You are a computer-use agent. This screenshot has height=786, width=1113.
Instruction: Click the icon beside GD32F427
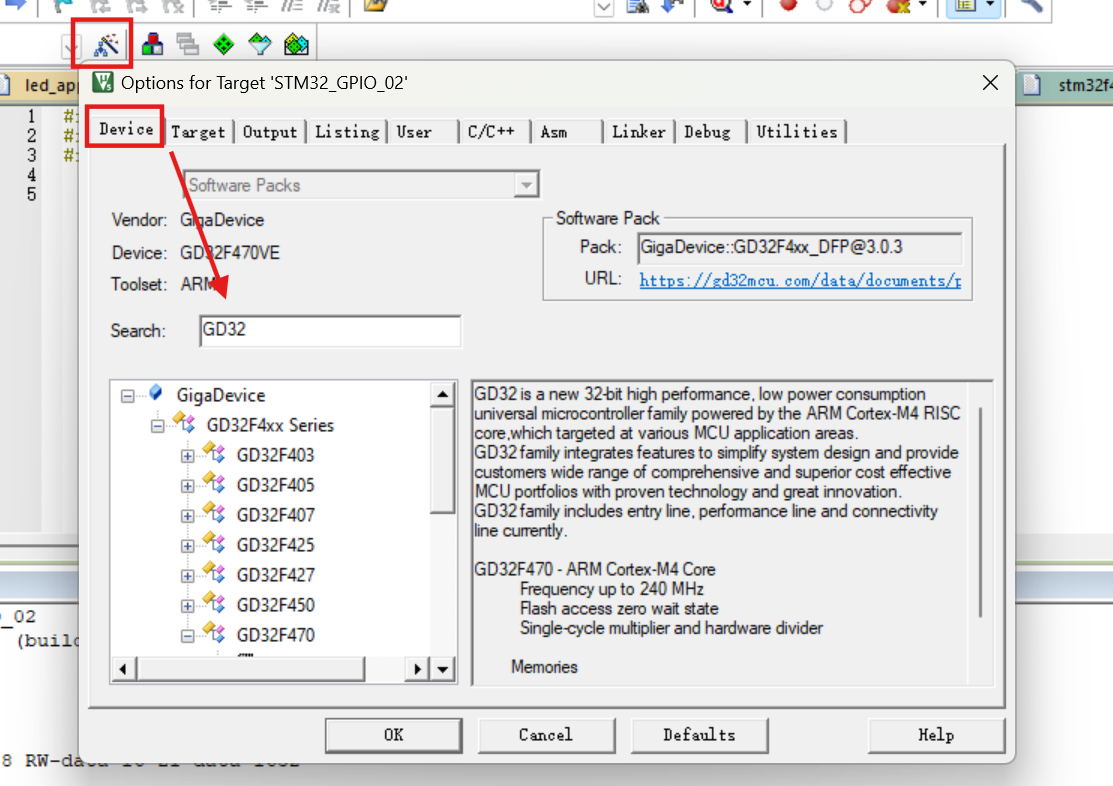(214, 573)
